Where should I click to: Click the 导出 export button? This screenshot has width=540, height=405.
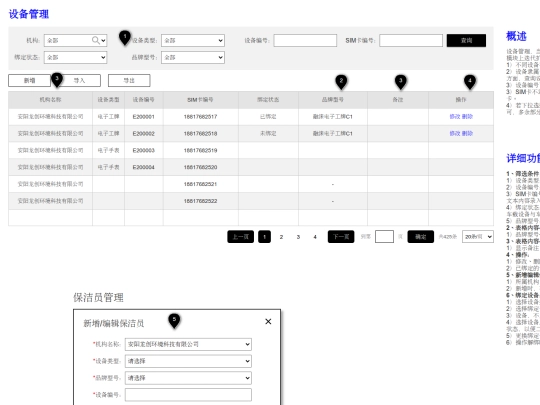[129, 80]
